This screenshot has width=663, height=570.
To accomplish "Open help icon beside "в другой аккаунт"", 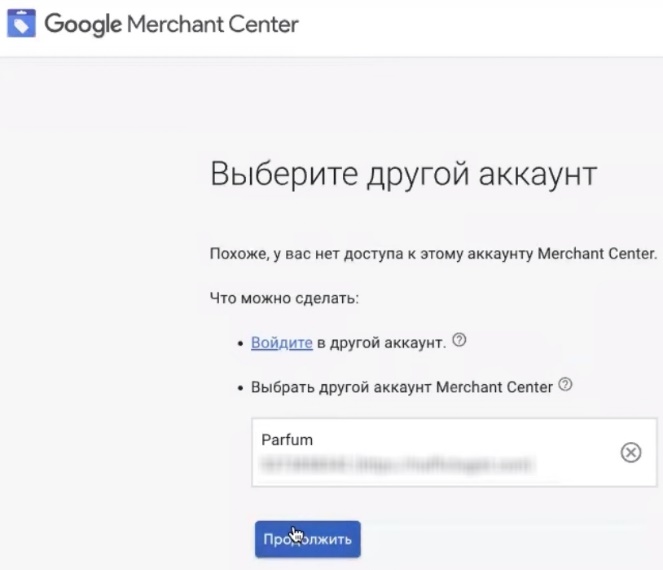I will pyautogui.click(x=460, y=341).
